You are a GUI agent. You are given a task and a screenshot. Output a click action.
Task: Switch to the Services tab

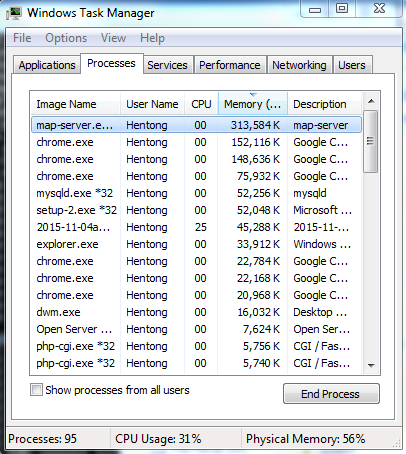[x=167, y=65]
